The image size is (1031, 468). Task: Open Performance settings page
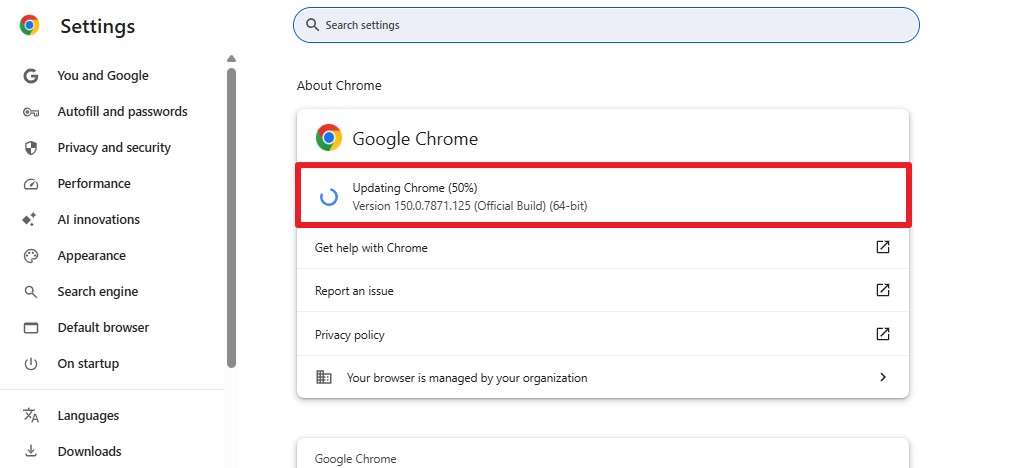click(x=94, y=183)
